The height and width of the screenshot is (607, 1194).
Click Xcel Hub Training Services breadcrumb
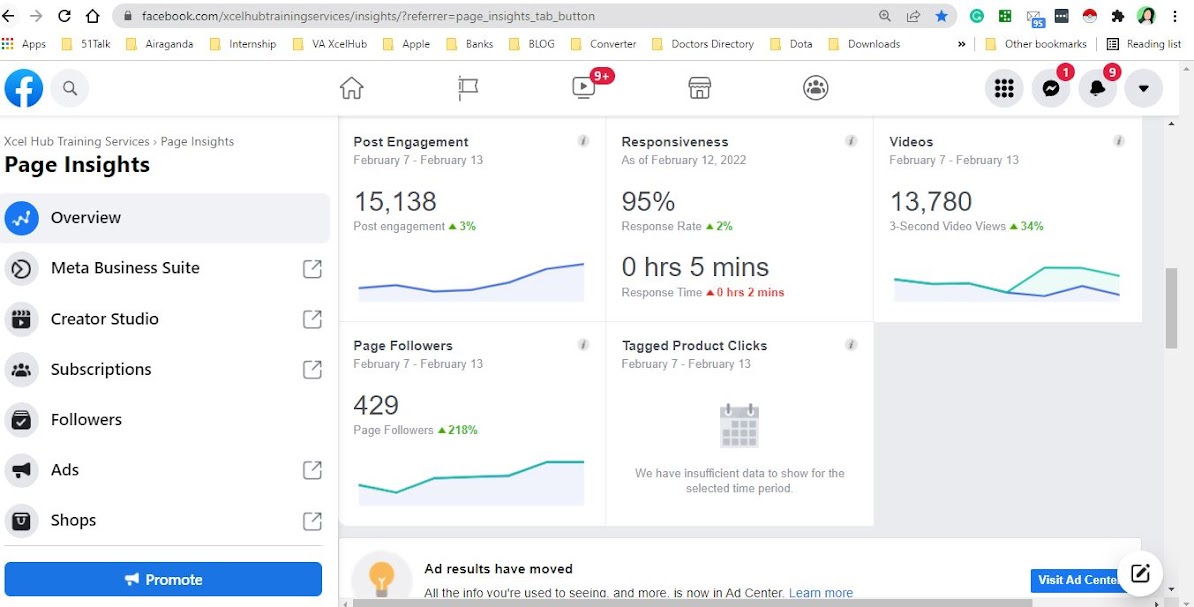[76, 141]
